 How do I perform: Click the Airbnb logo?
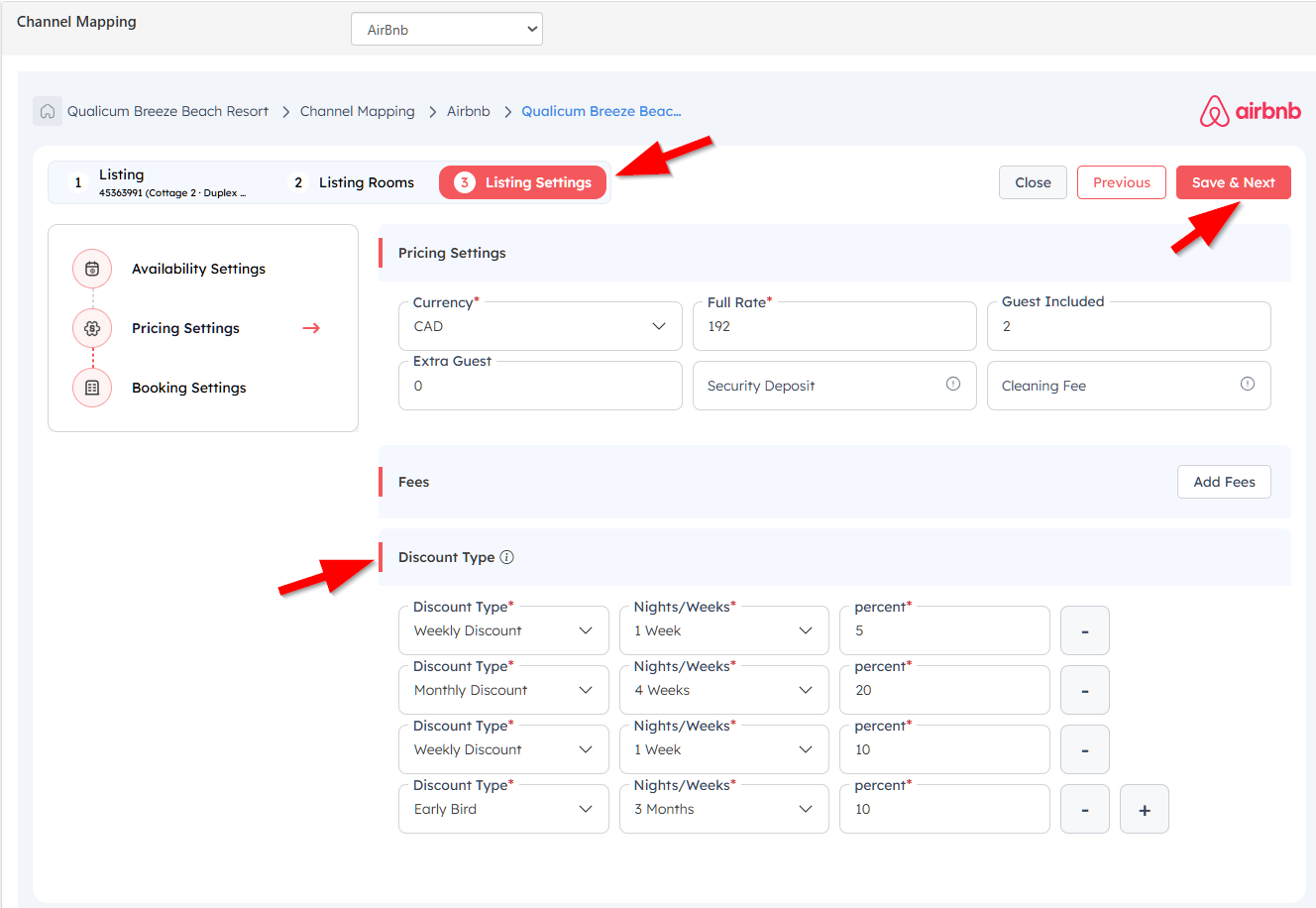1251,111
